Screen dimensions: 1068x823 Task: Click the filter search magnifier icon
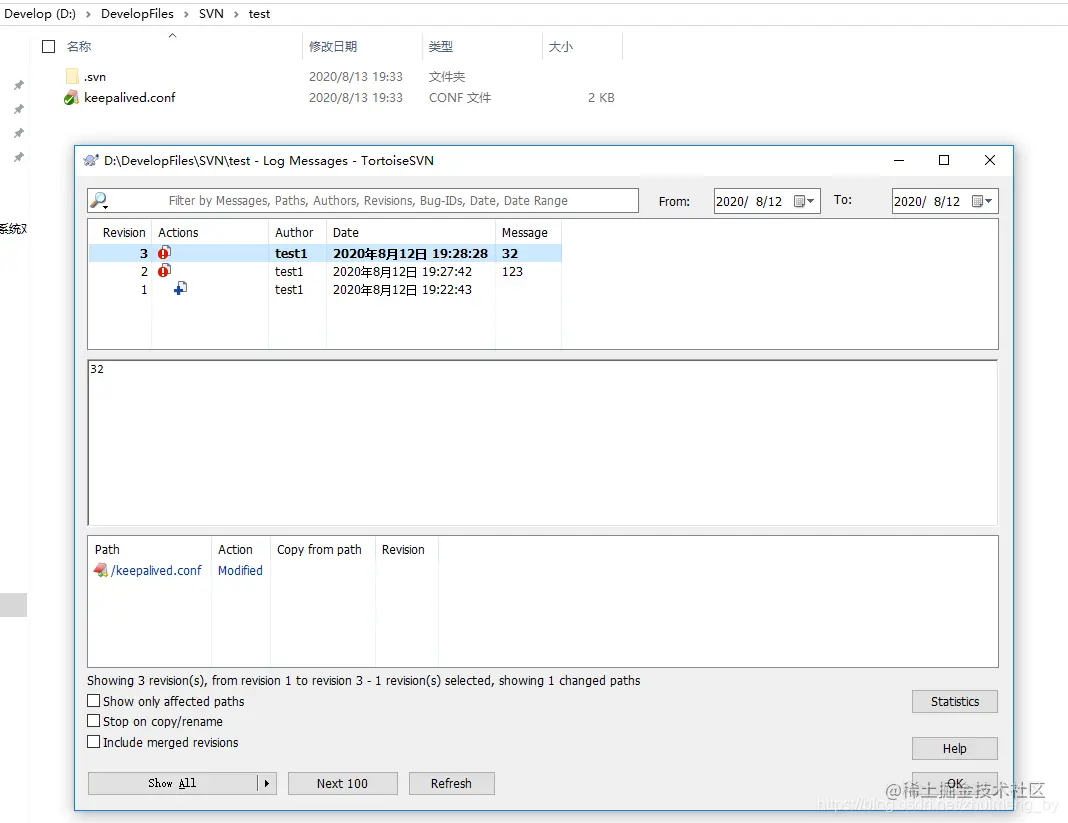click(x=99, y=200)
